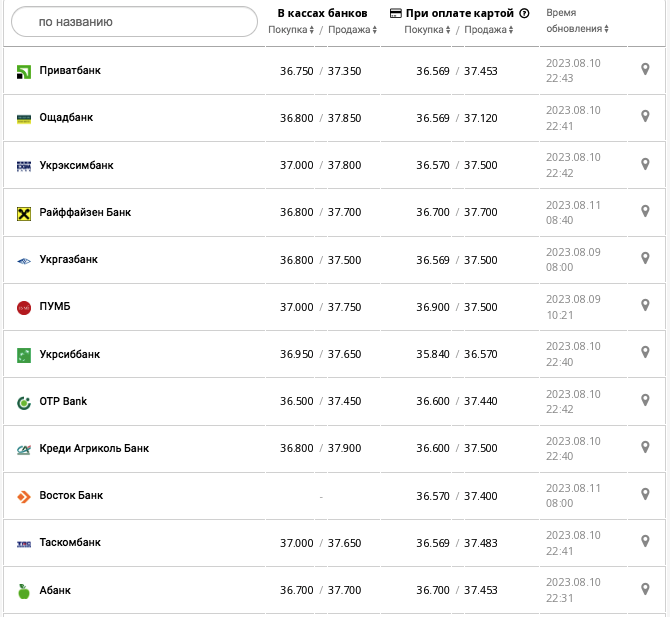Open Восток Банк location pin
This screenshot has height=617, width=670.
pos(645,495)
